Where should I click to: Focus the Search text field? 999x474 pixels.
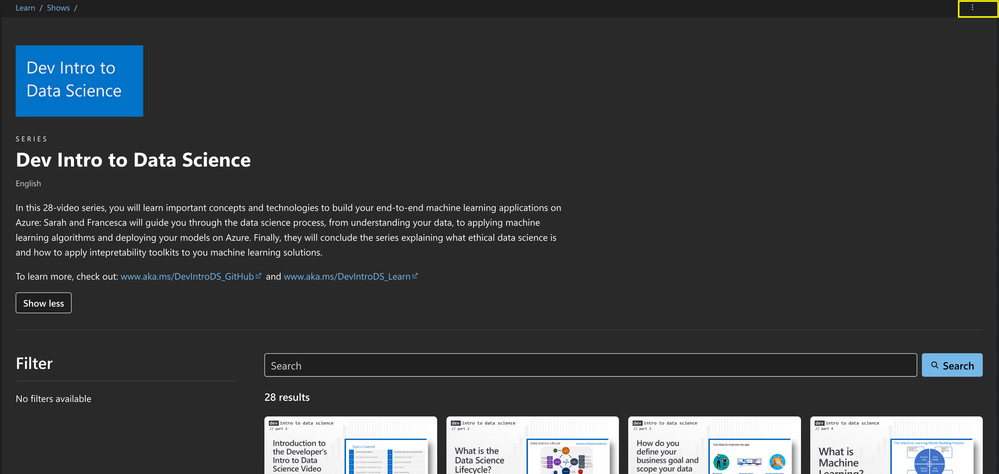tap(590, 365)
